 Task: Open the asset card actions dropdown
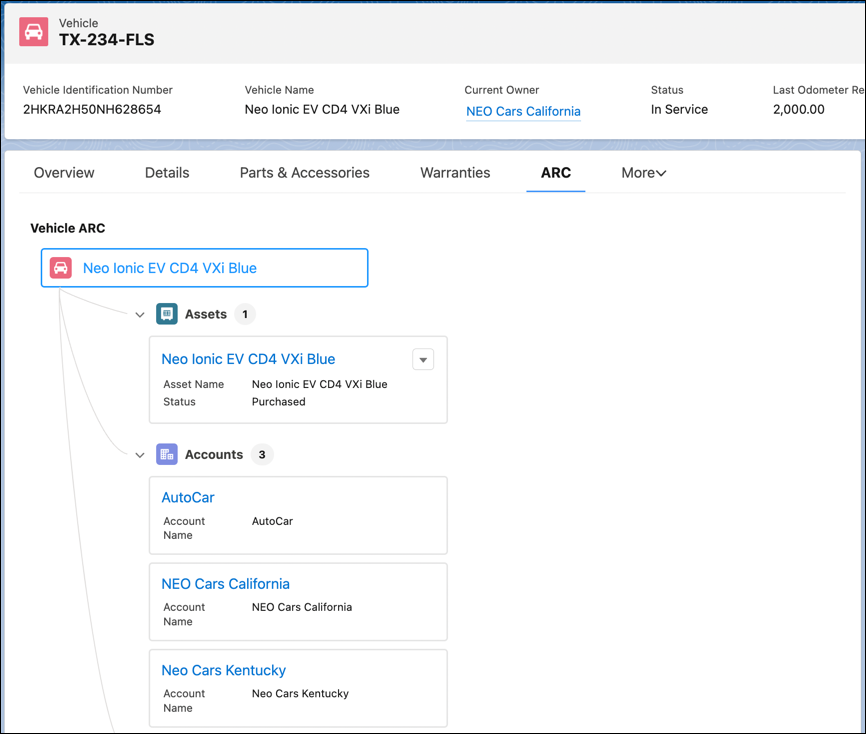423,359
